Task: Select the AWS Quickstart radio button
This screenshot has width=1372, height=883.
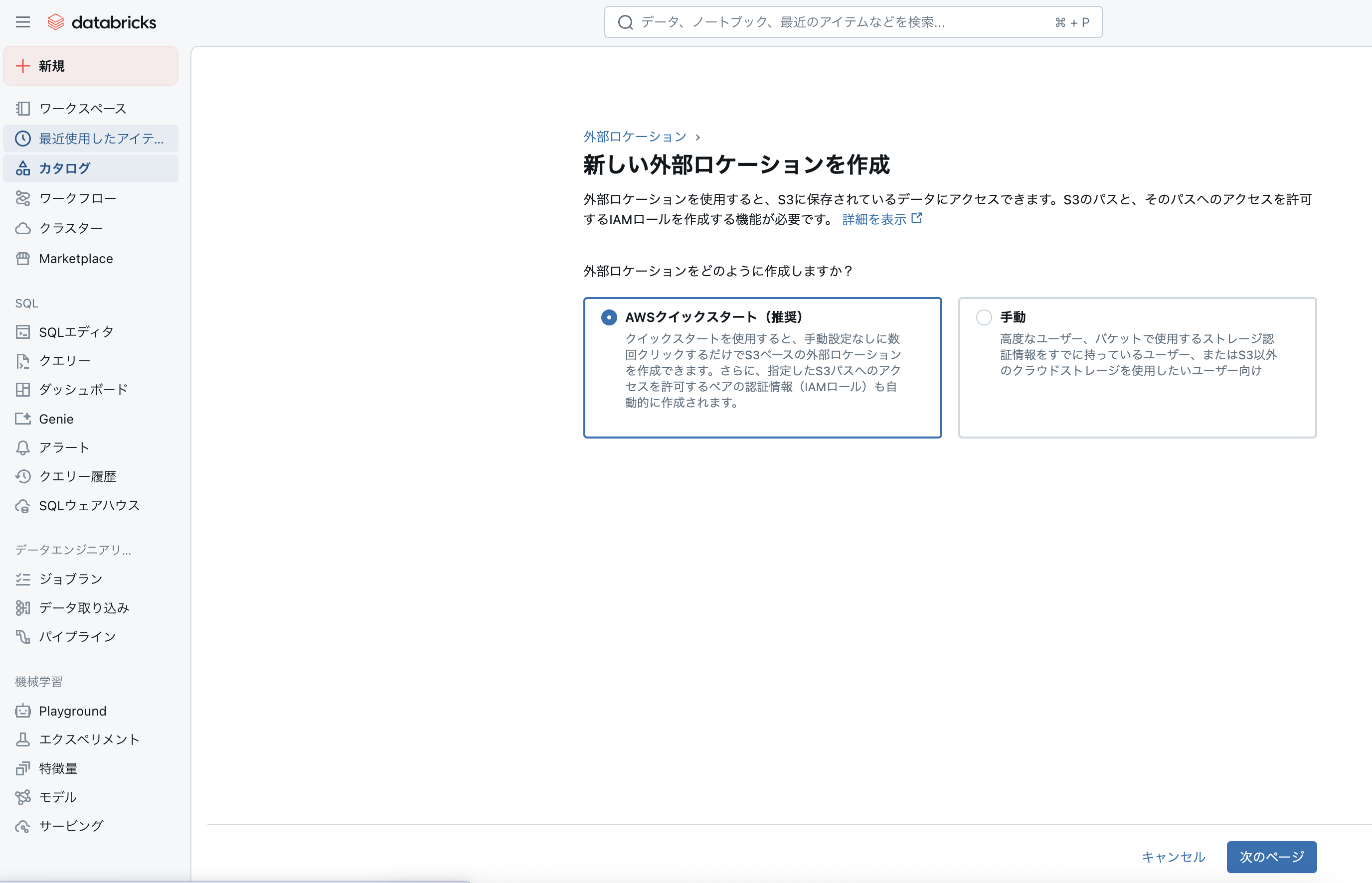Action: click(609, 317)
